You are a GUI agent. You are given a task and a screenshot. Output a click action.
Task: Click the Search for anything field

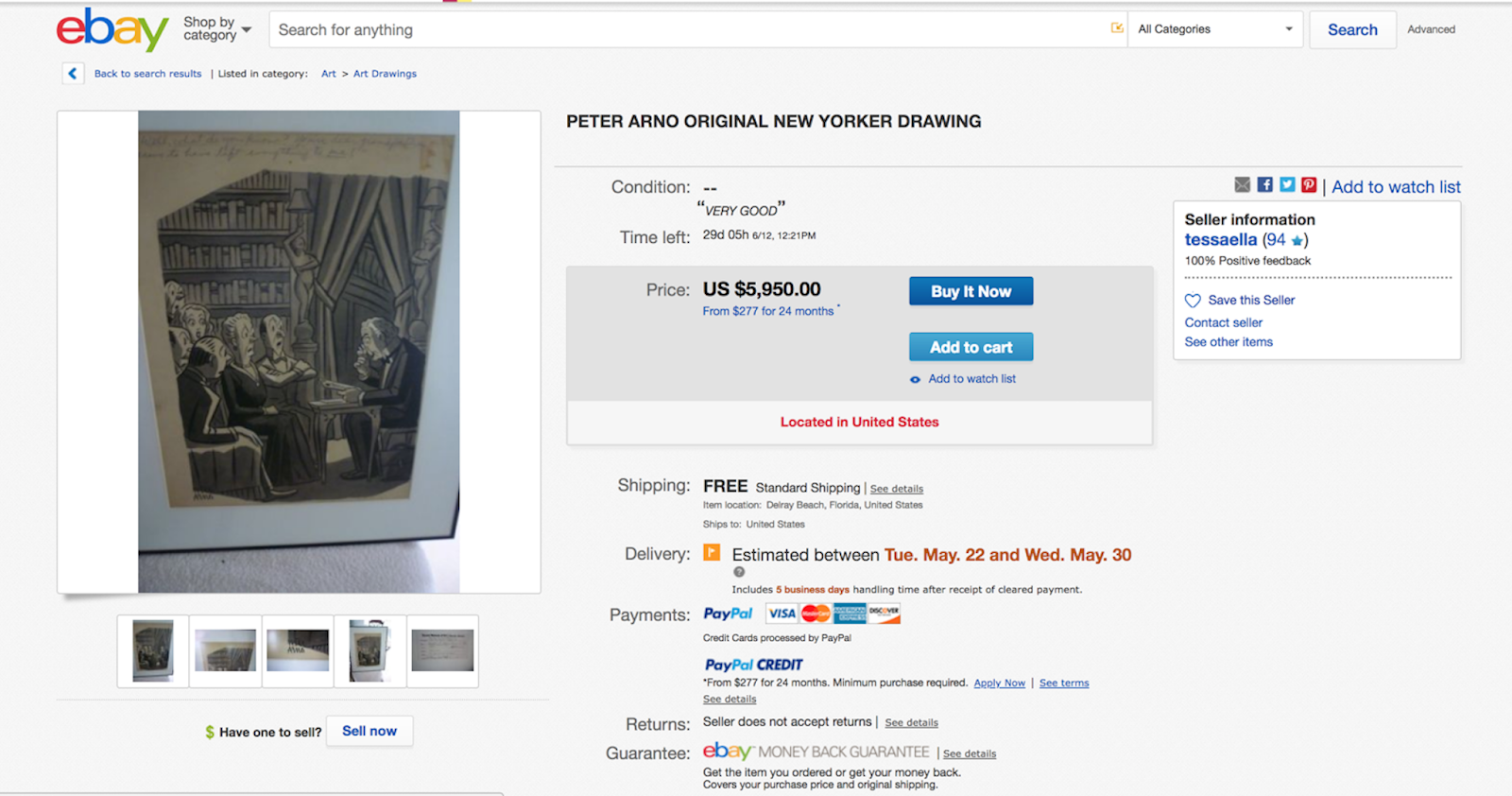(x=690, y=29)
